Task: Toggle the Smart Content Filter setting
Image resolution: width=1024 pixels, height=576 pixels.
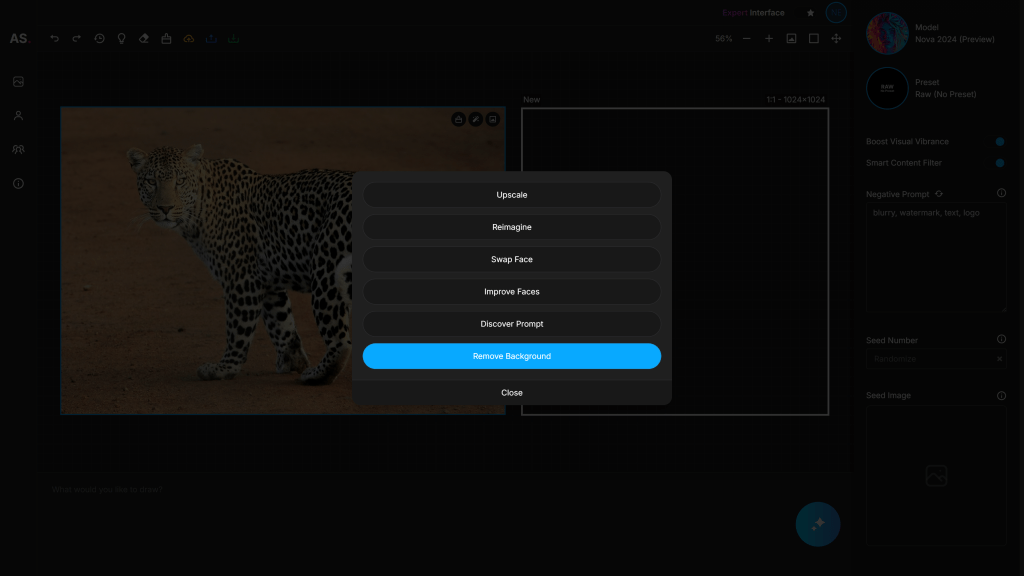Action: (x=1000, y=162)
